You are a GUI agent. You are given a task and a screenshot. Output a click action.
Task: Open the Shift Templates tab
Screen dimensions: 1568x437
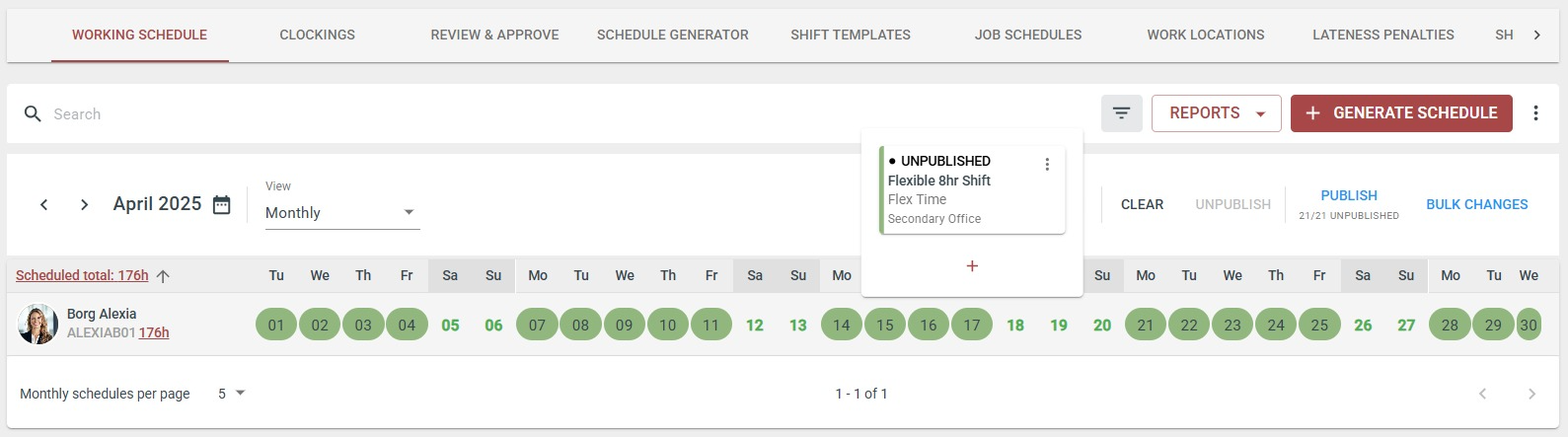coord(851,35)
